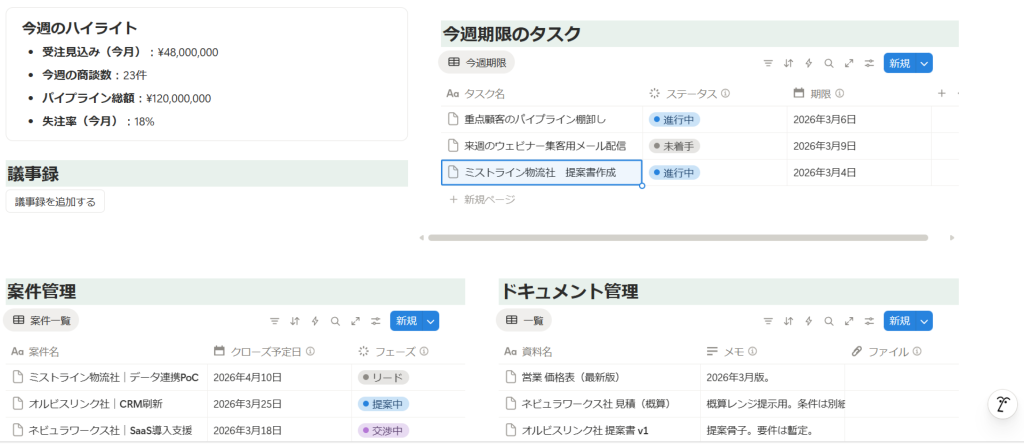This screenshot has width=1024, height=446.
Task: Expand the 新規 dropdown arrow in 案件管理
Action: coord(430,321)
